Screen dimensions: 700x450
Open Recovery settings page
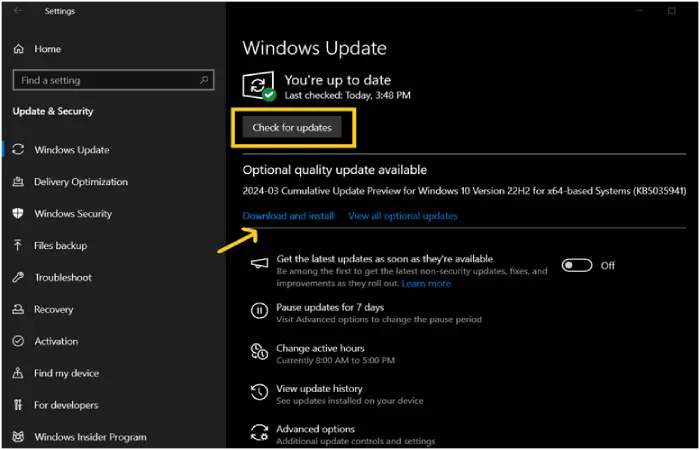(x=53, y=309)
